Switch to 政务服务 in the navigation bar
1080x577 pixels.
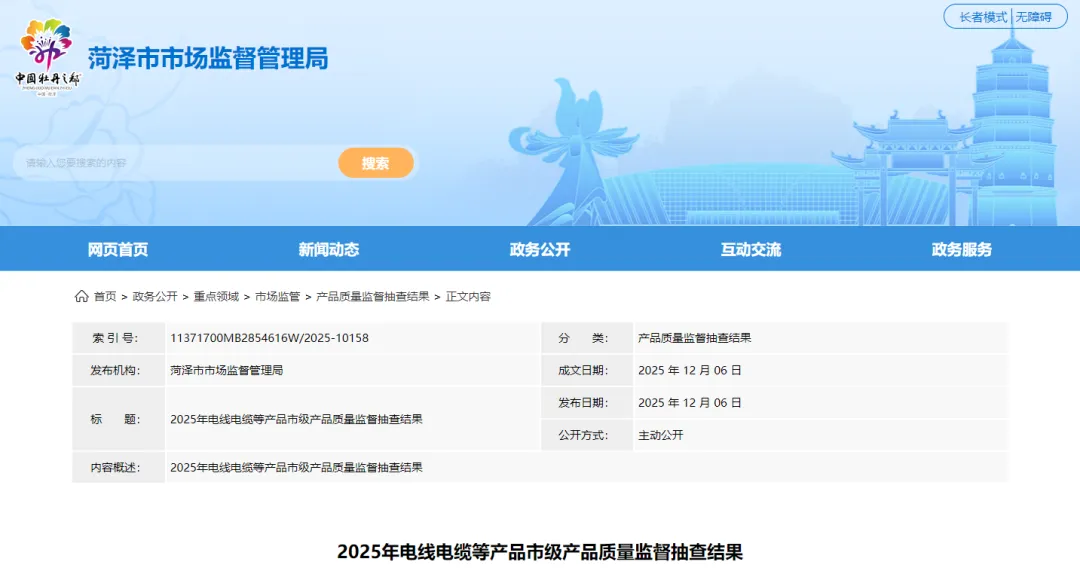962,249
